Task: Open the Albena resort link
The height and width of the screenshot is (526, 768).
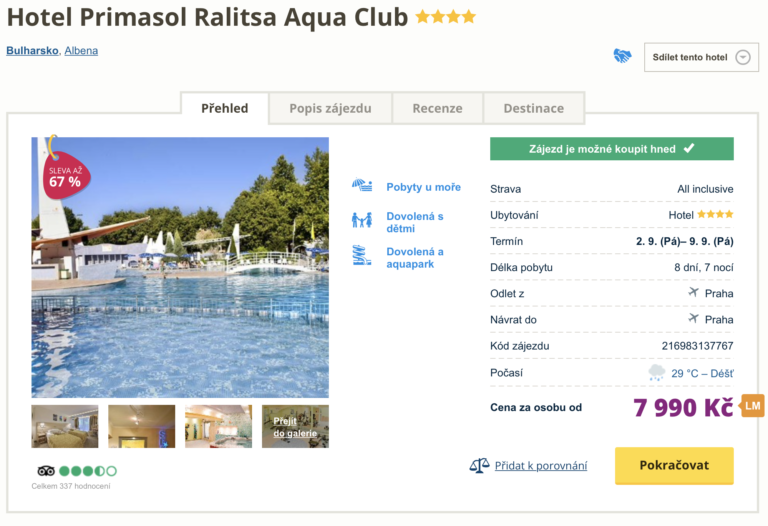Action: point(81,50)
